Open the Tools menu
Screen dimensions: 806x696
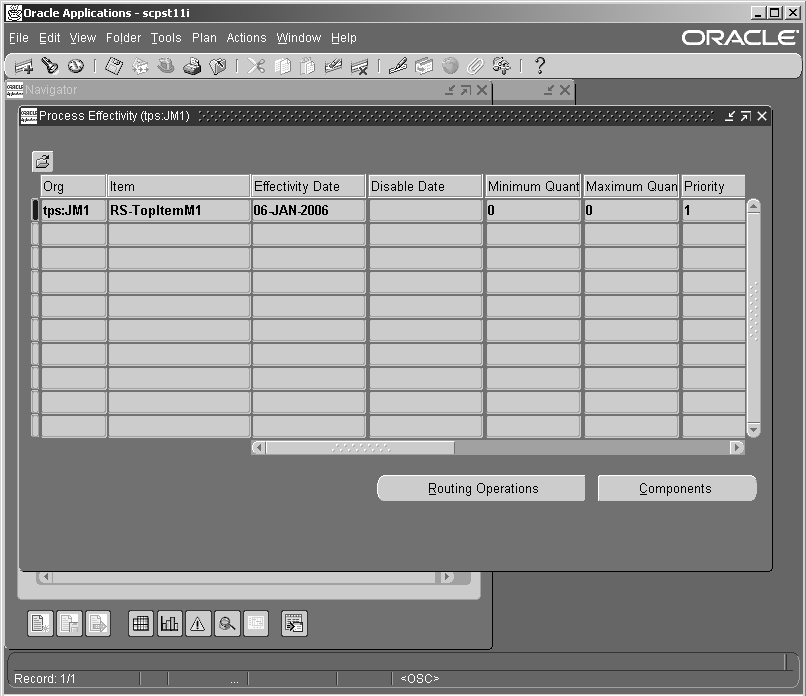pyautogui.click(x=166, y=38)
